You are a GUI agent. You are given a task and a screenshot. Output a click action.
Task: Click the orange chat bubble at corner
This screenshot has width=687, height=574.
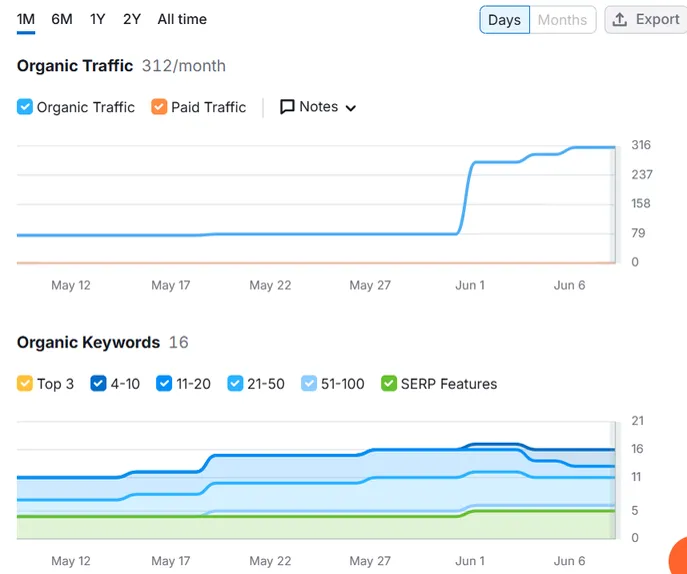pyautogui.click(x=678, y=556)
